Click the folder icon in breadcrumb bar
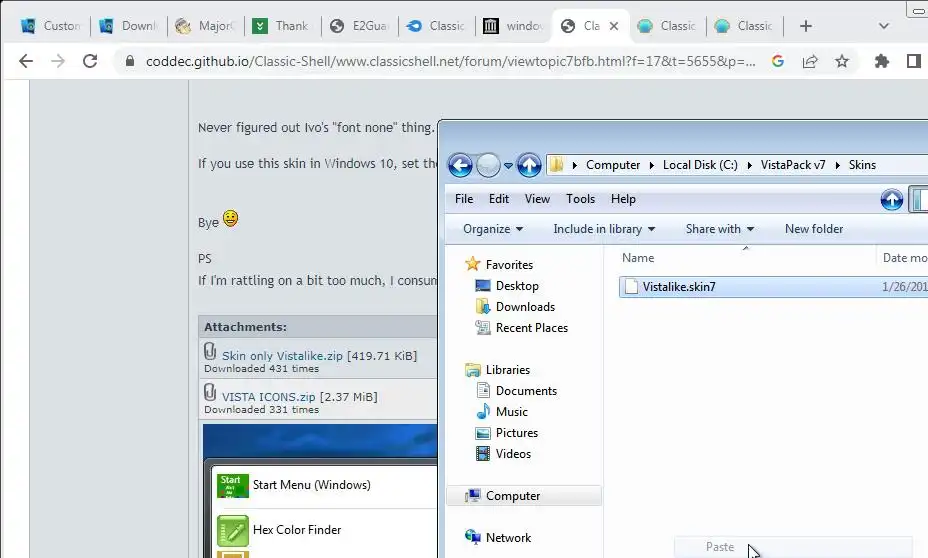Screen dimensions: 928x558 [556, 165]
